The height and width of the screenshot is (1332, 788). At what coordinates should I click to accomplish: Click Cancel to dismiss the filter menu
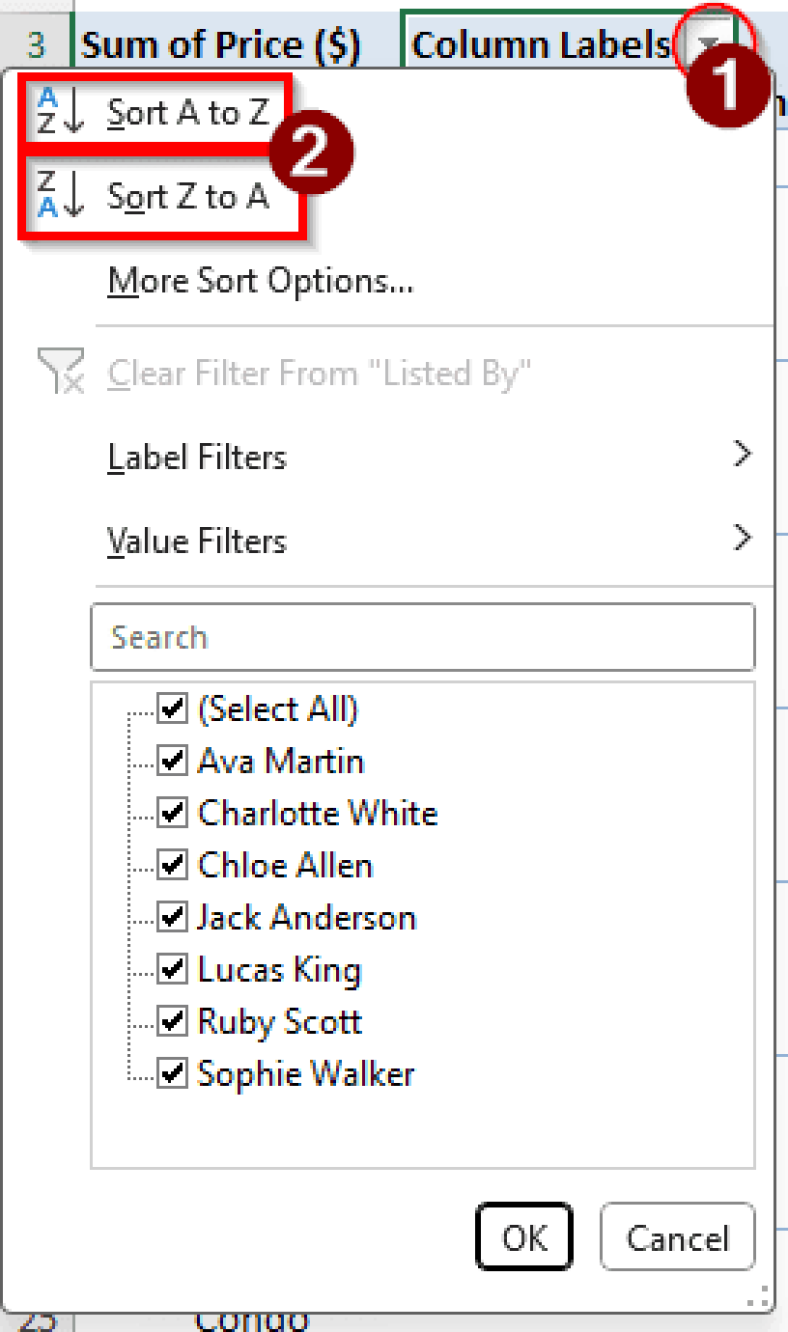pyautogui.click(x=677, y=1237)
